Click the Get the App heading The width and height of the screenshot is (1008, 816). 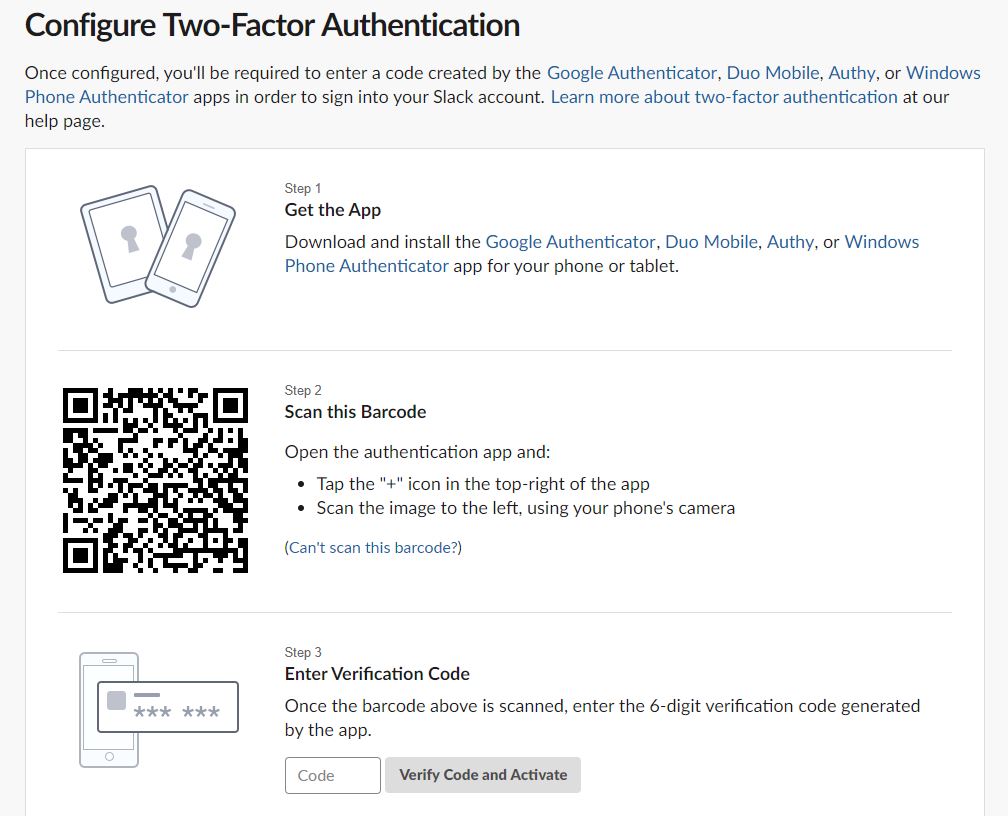(x=332, y=210)
